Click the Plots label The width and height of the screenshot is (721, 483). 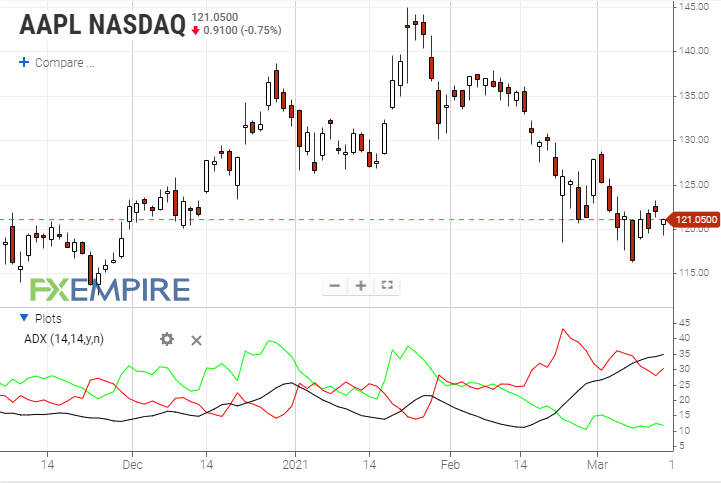(x=48, y=318)
